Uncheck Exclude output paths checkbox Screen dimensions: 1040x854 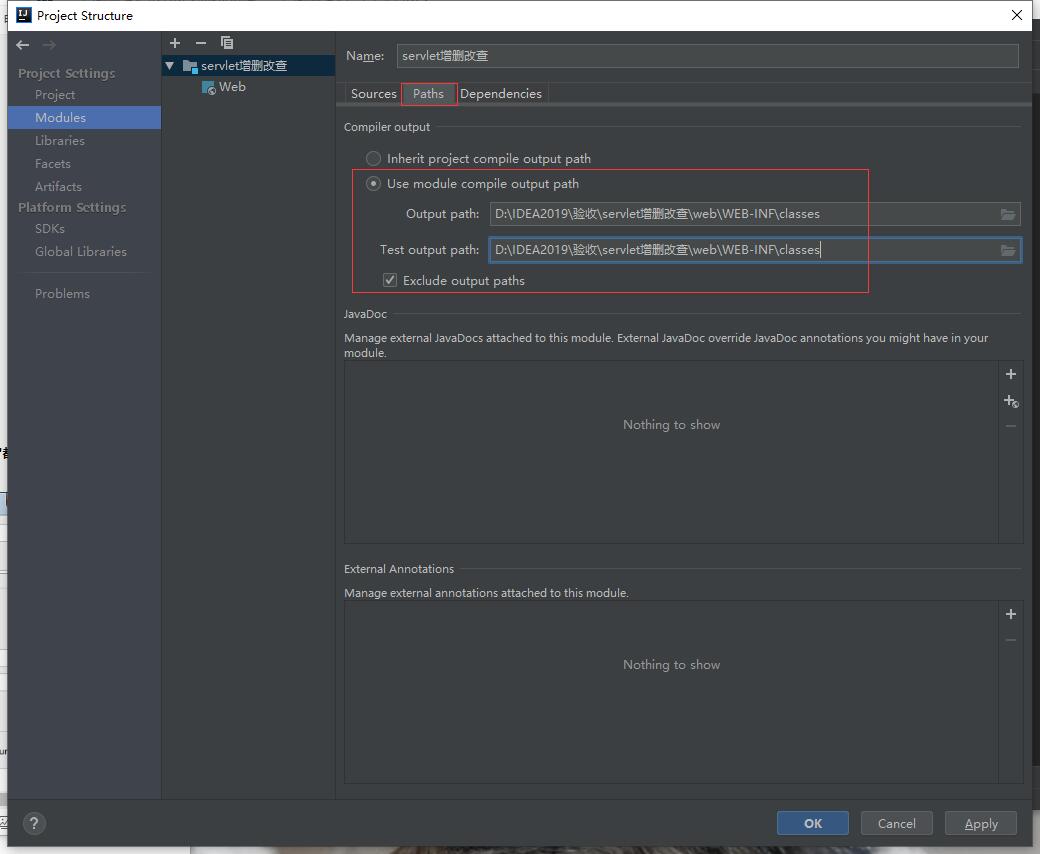[390, 281]
